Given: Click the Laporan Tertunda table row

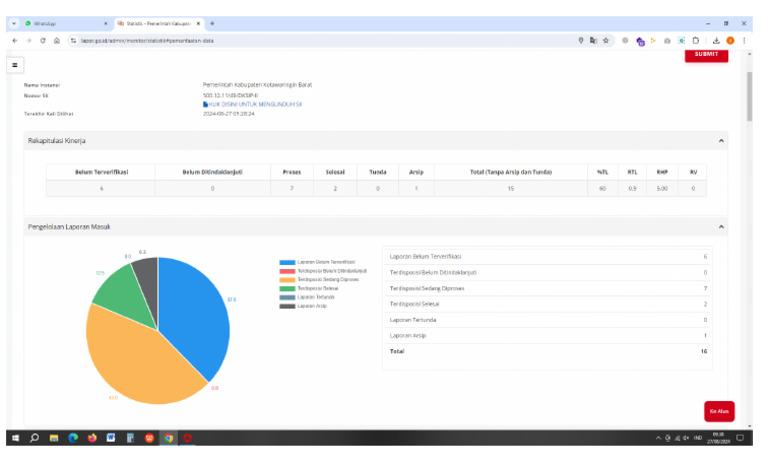Looking at the screenshot, I should [548, 320].
